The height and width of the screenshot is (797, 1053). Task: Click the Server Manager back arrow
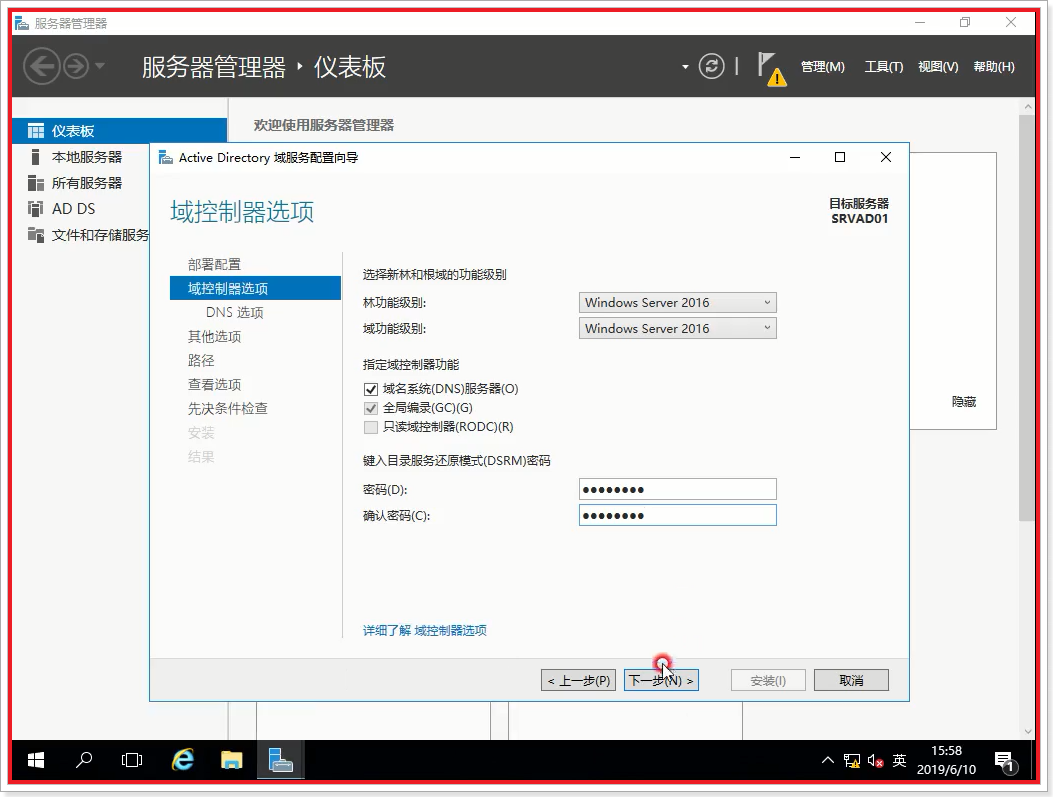pyautogui.click(x=42, y=66)
